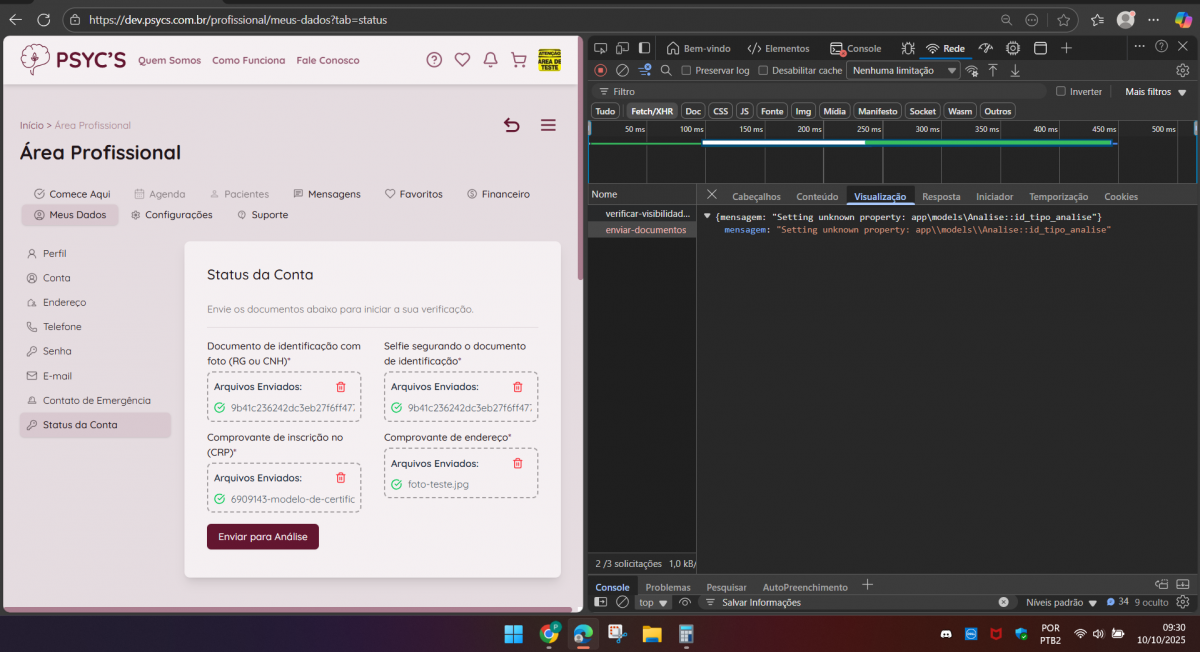
Task: Expand the Mais filtros dropdown
Action: click(x=1152, y=92)
